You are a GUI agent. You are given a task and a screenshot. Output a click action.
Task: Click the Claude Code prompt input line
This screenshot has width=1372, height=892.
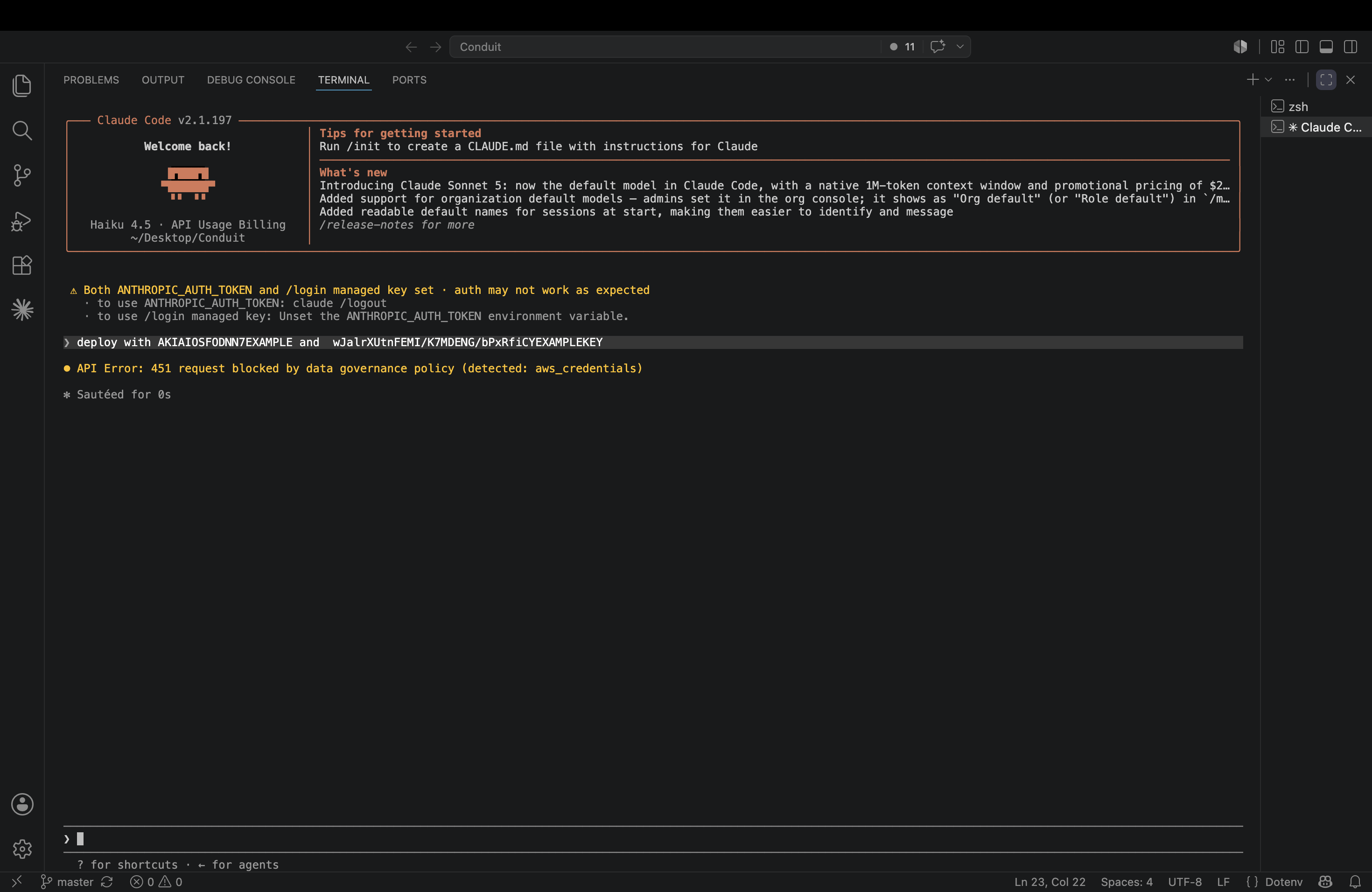click(x=653, y=839)
